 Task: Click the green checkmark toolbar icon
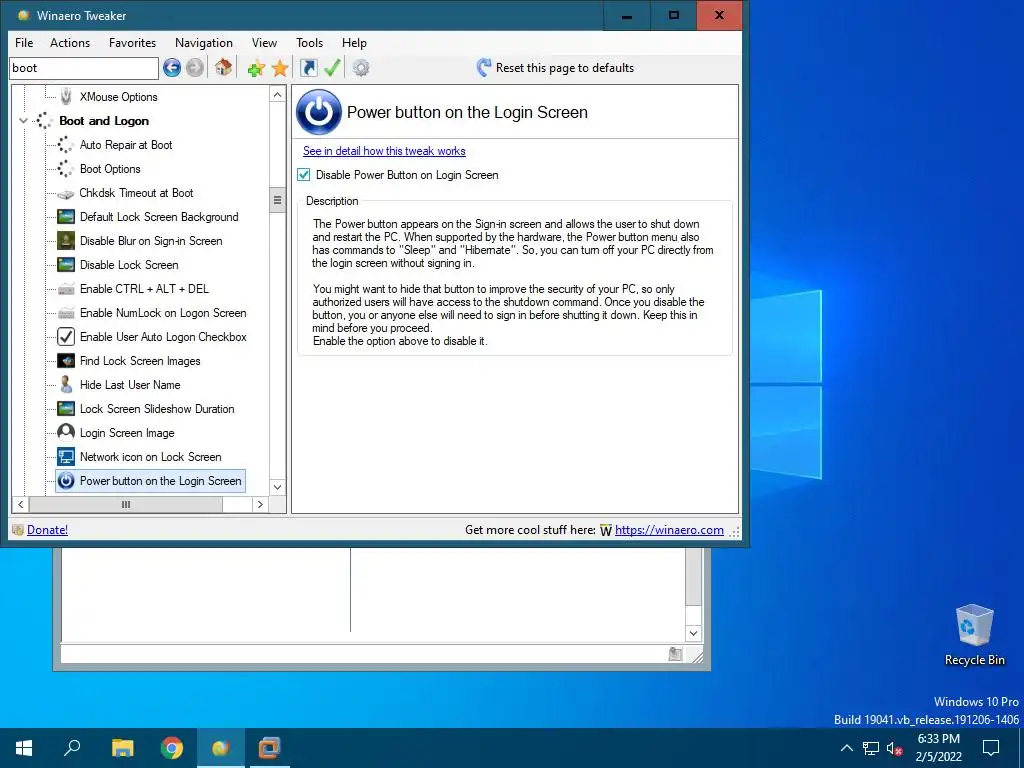pos(332,67)
